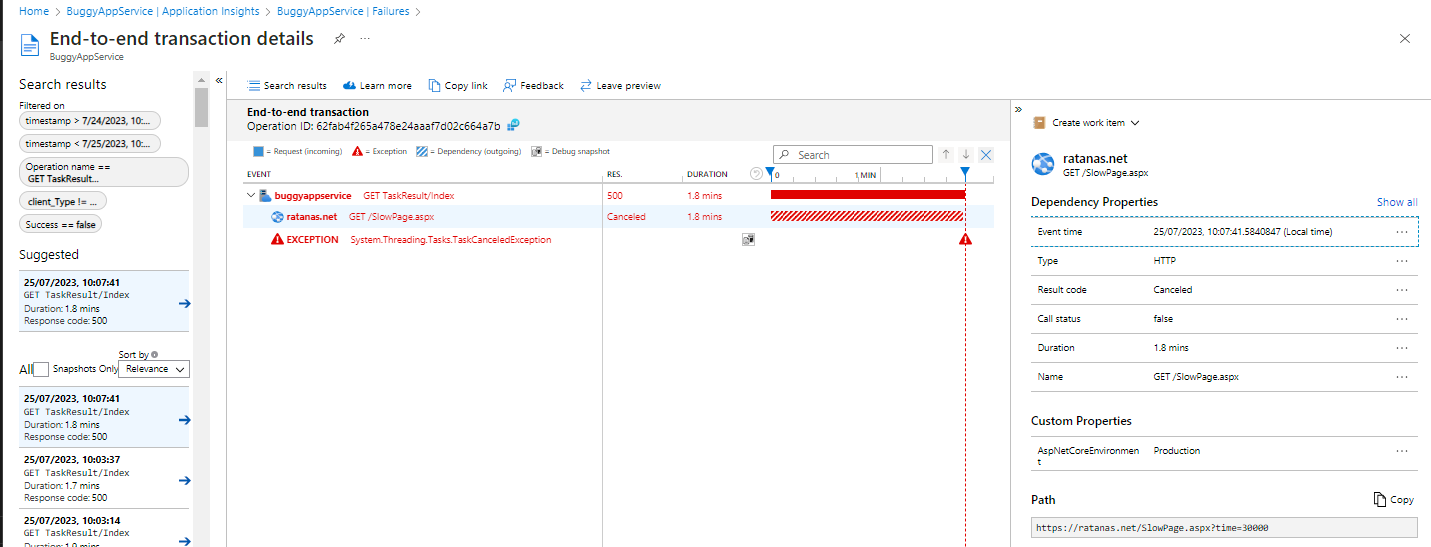
Task: Click the timeline start marker handle
Action: click(770, 173)
